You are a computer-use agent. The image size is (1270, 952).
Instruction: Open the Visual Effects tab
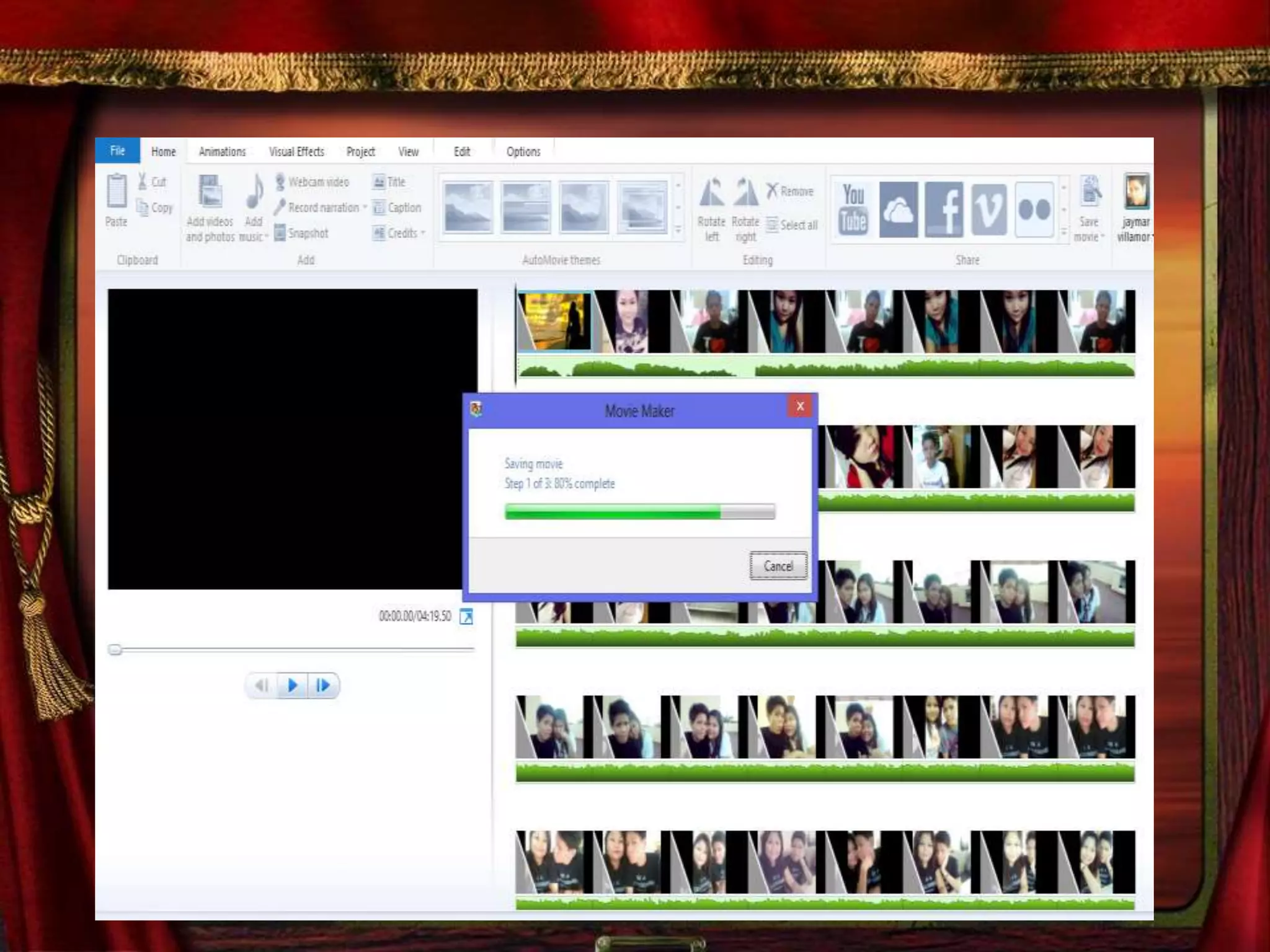click(296, 152)
